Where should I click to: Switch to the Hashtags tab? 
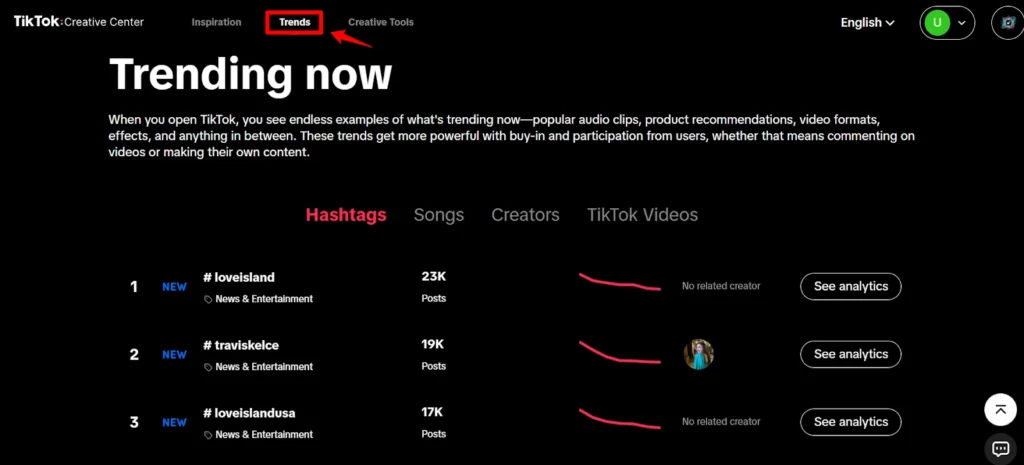point(346,215)
